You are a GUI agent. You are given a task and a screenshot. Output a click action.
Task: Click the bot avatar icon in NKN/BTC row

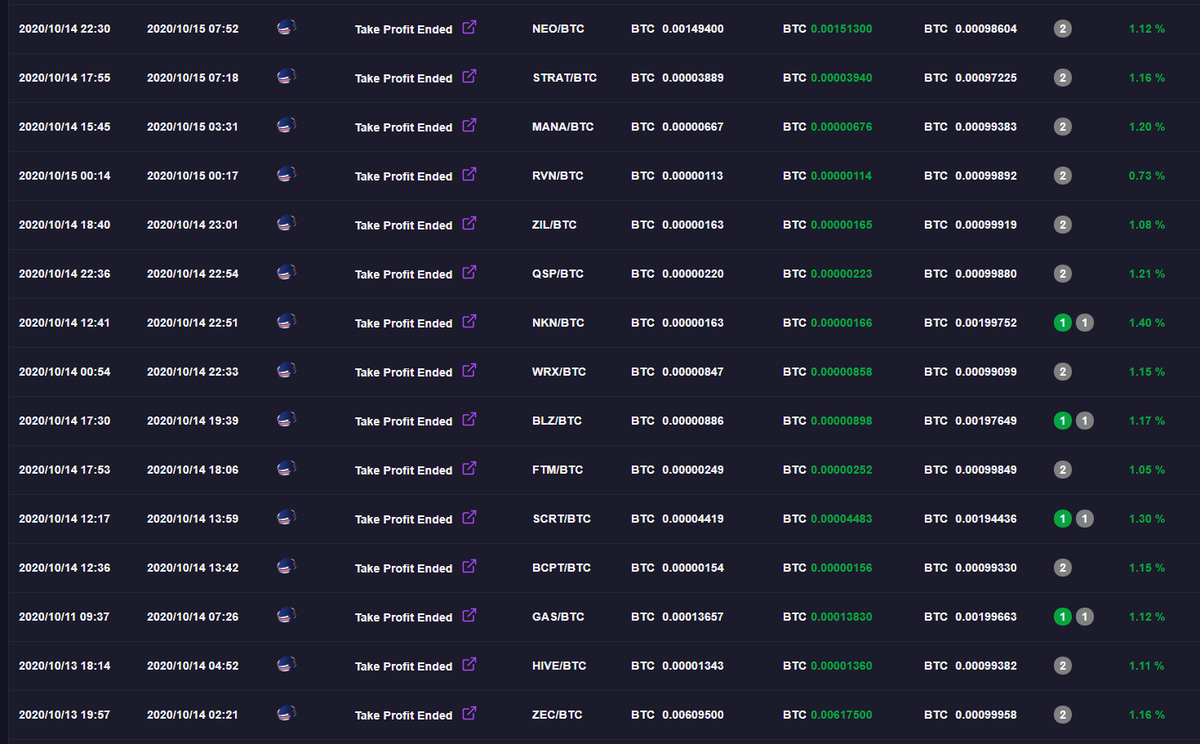click(285, 322)
